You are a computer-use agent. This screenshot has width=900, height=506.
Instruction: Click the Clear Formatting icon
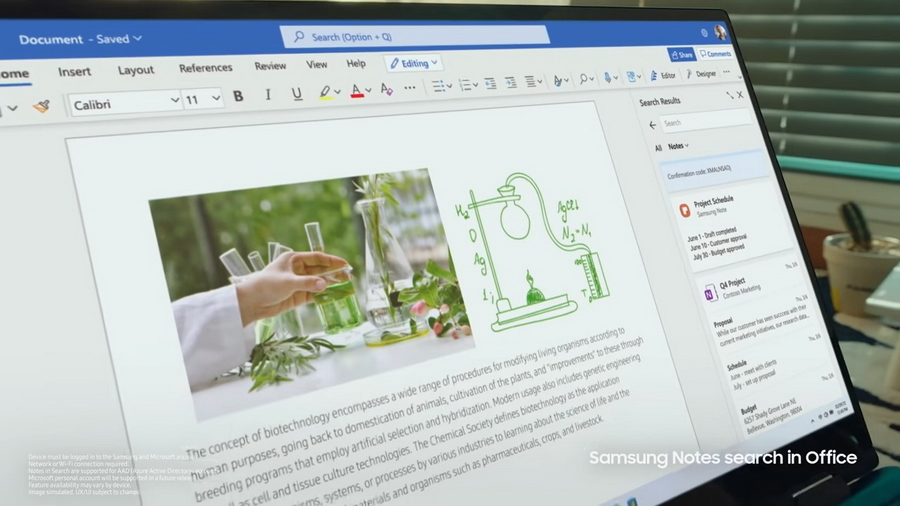click(387, 89)
